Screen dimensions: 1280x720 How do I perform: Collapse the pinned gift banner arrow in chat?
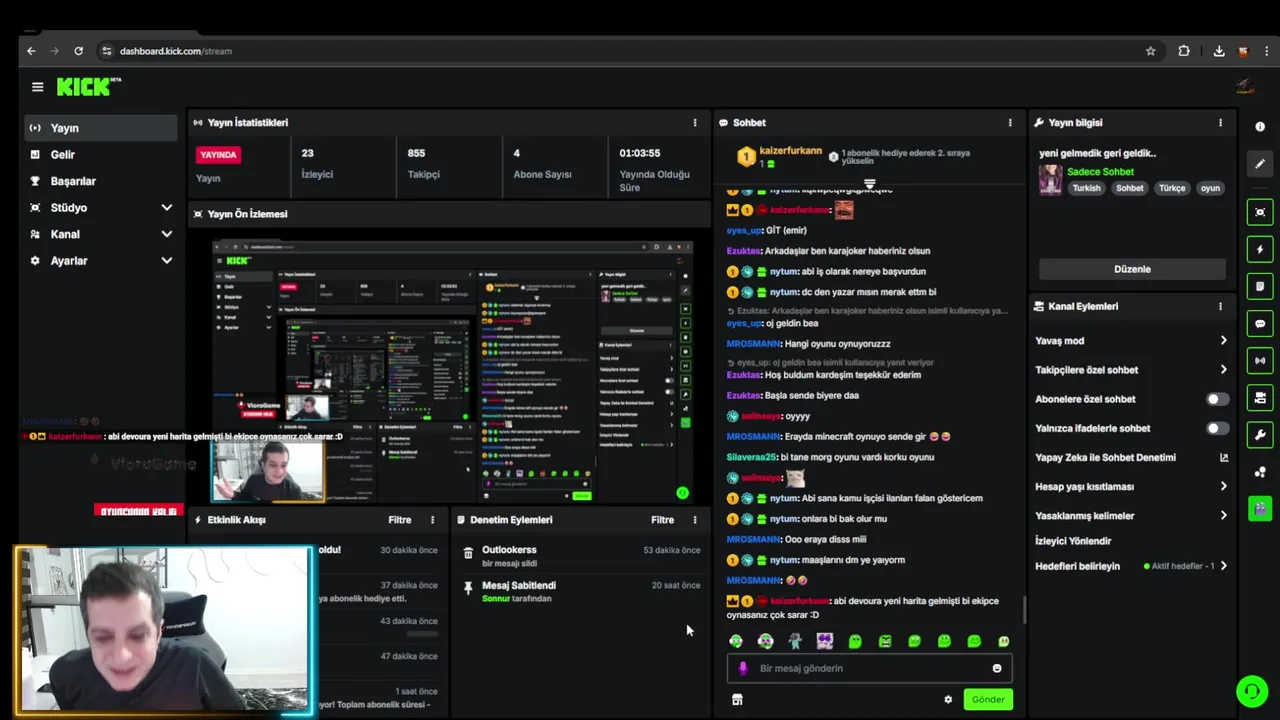pos(870,184)
